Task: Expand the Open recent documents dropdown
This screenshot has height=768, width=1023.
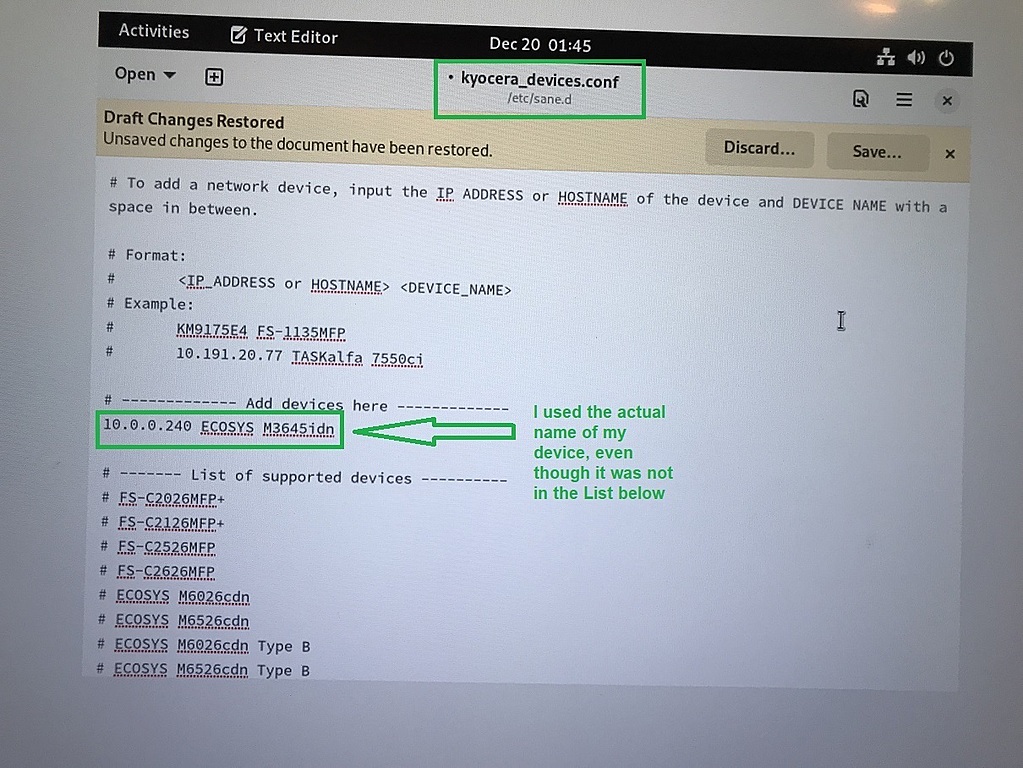Action: coord(143,74)
